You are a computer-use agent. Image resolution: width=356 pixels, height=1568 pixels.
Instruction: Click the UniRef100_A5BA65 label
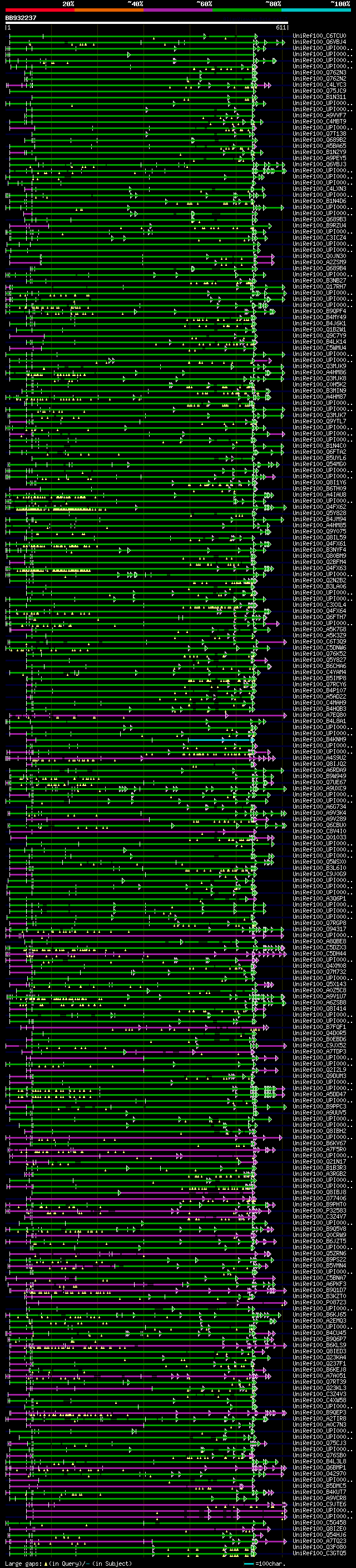pos(319,146)
